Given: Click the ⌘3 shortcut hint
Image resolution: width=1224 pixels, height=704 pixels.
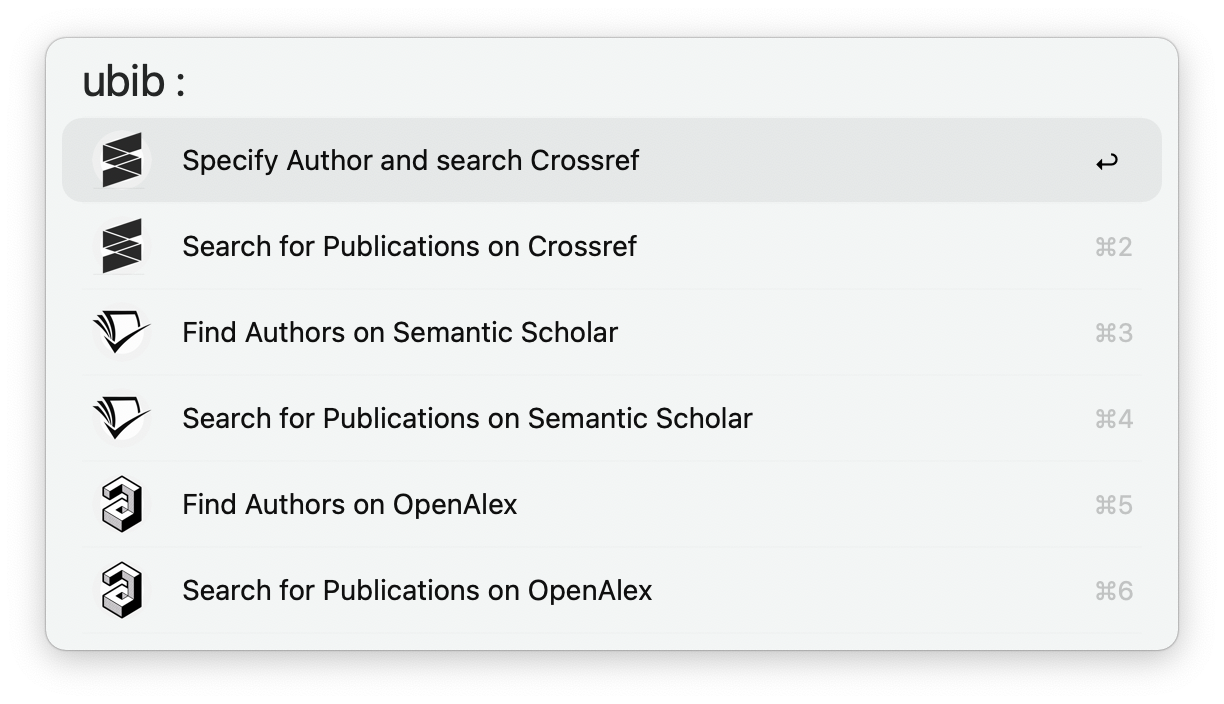Looking at the screenshot, I should coord(1113,333).
